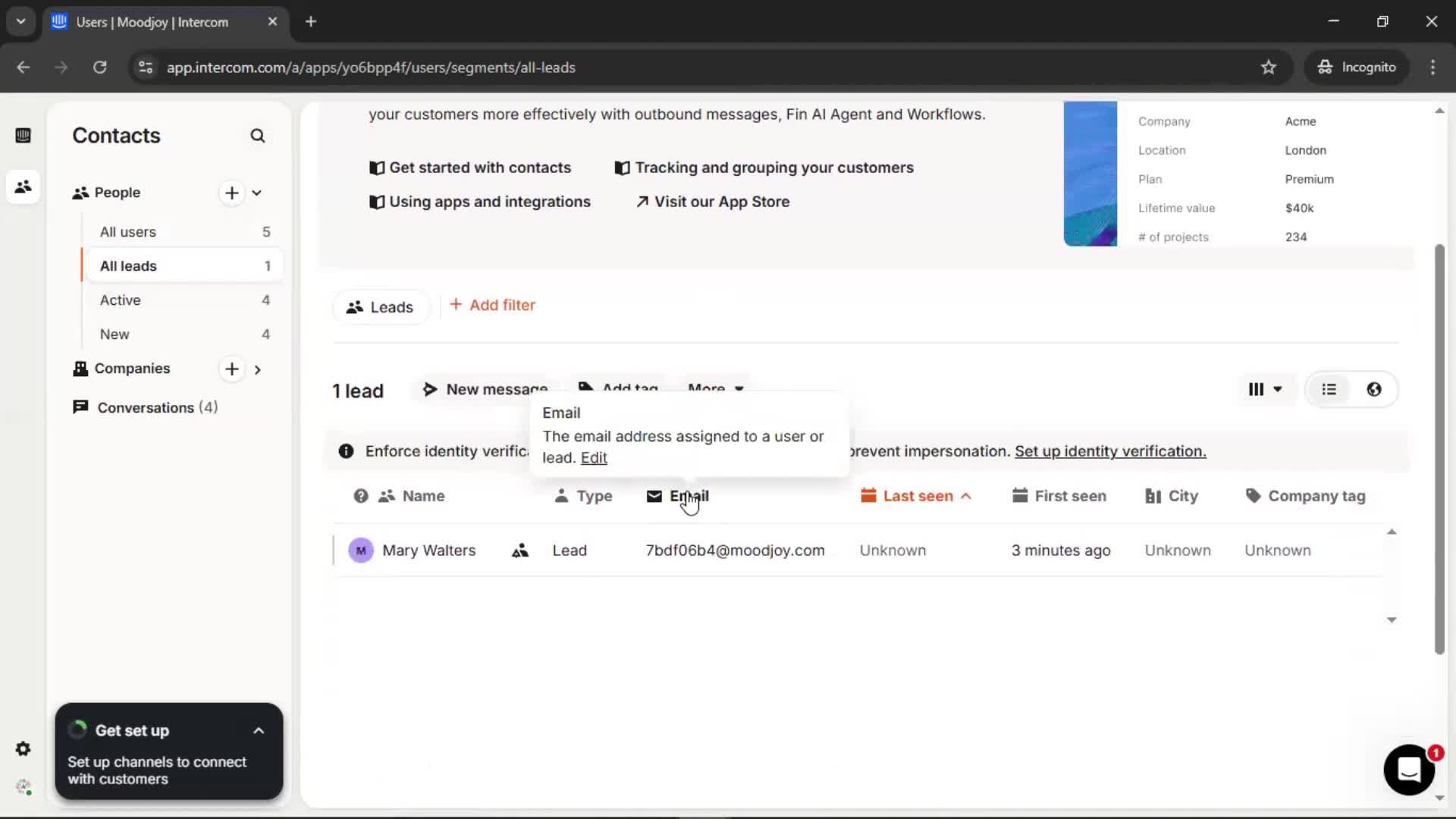Click the address bar URL
The height and width of the screenshot is (819, 1456).
pos(371,67)
